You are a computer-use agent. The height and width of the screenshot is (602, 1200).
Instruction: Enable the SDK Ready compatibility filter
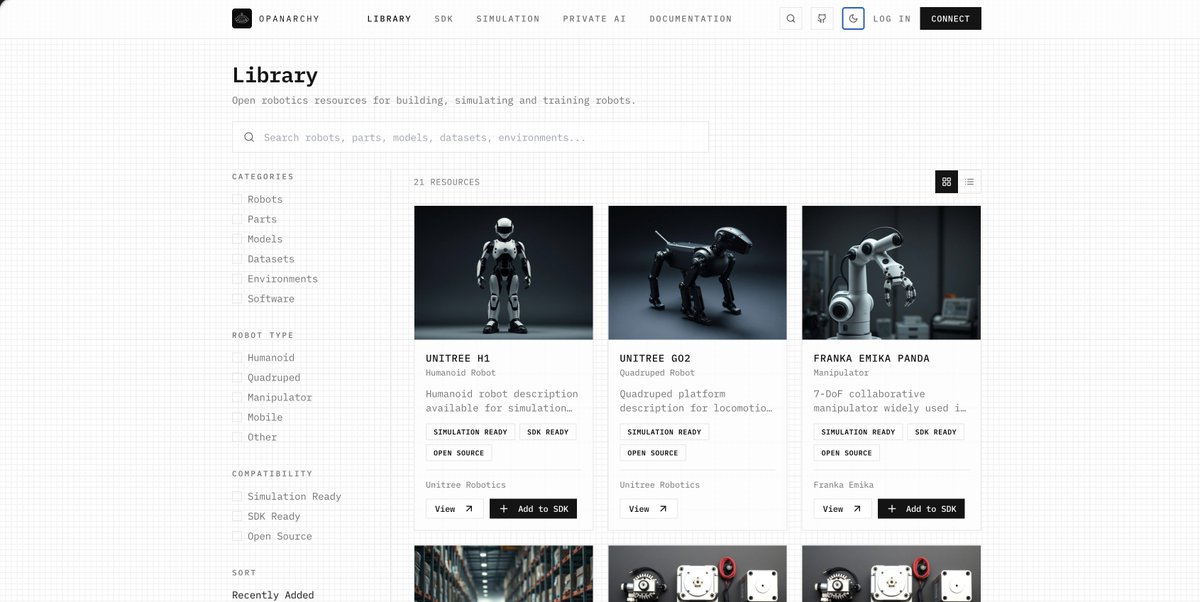click(x=237, y=516)
